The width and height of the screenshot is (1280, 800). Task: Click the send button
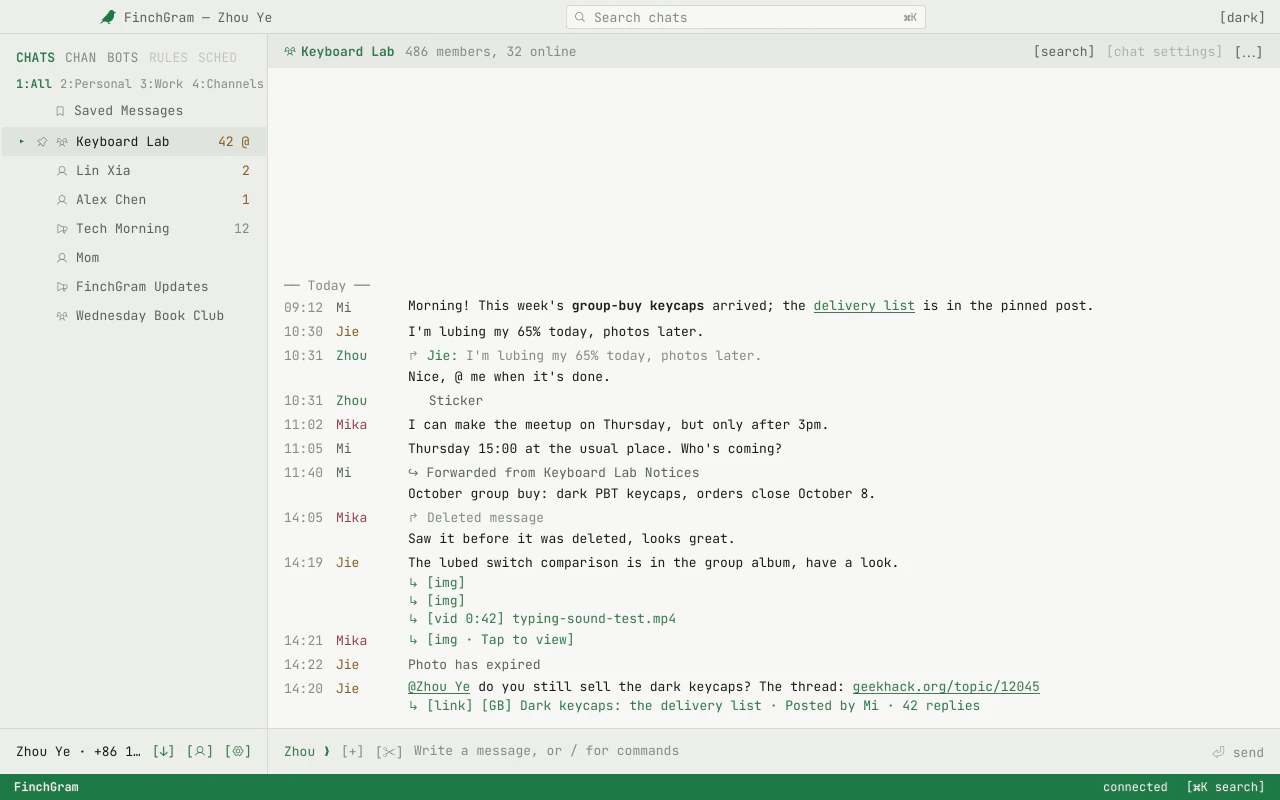pos(1238,752)
